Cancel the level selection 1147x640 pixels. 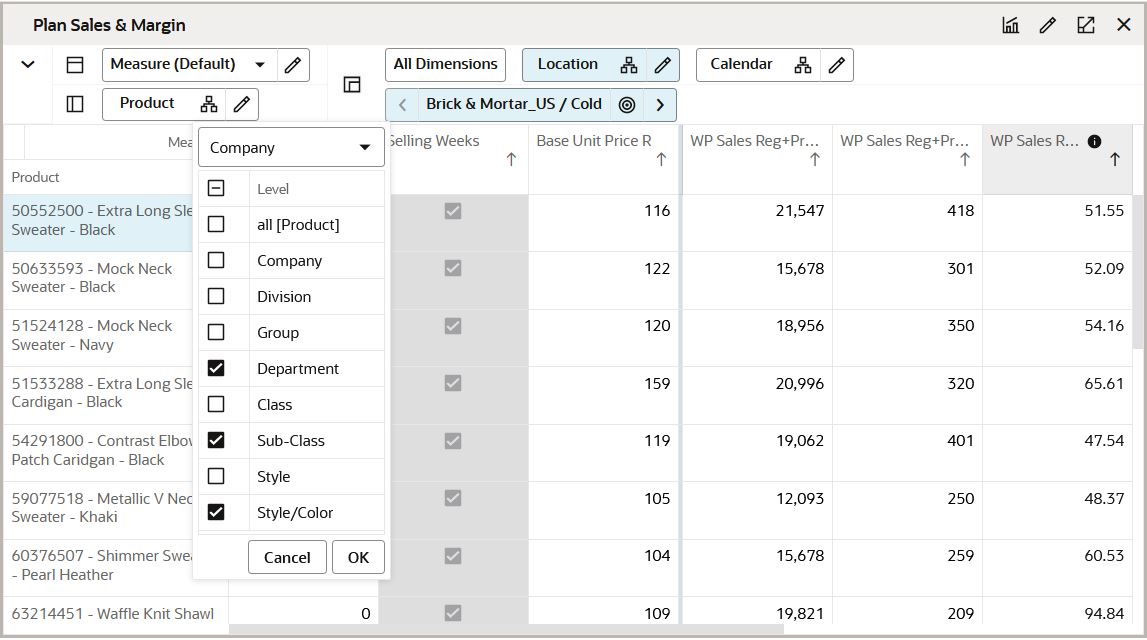click(x=287, y=557)
